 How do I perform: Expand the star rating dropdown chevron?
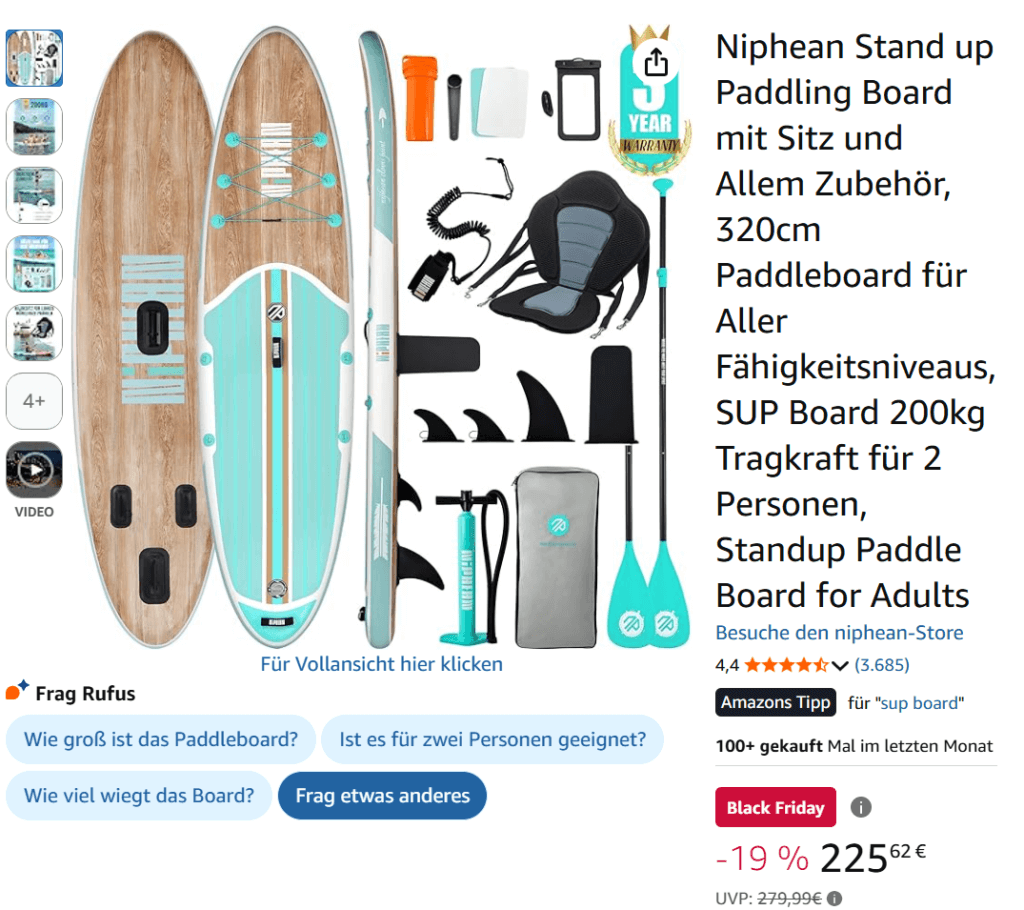tap(840, 665)
